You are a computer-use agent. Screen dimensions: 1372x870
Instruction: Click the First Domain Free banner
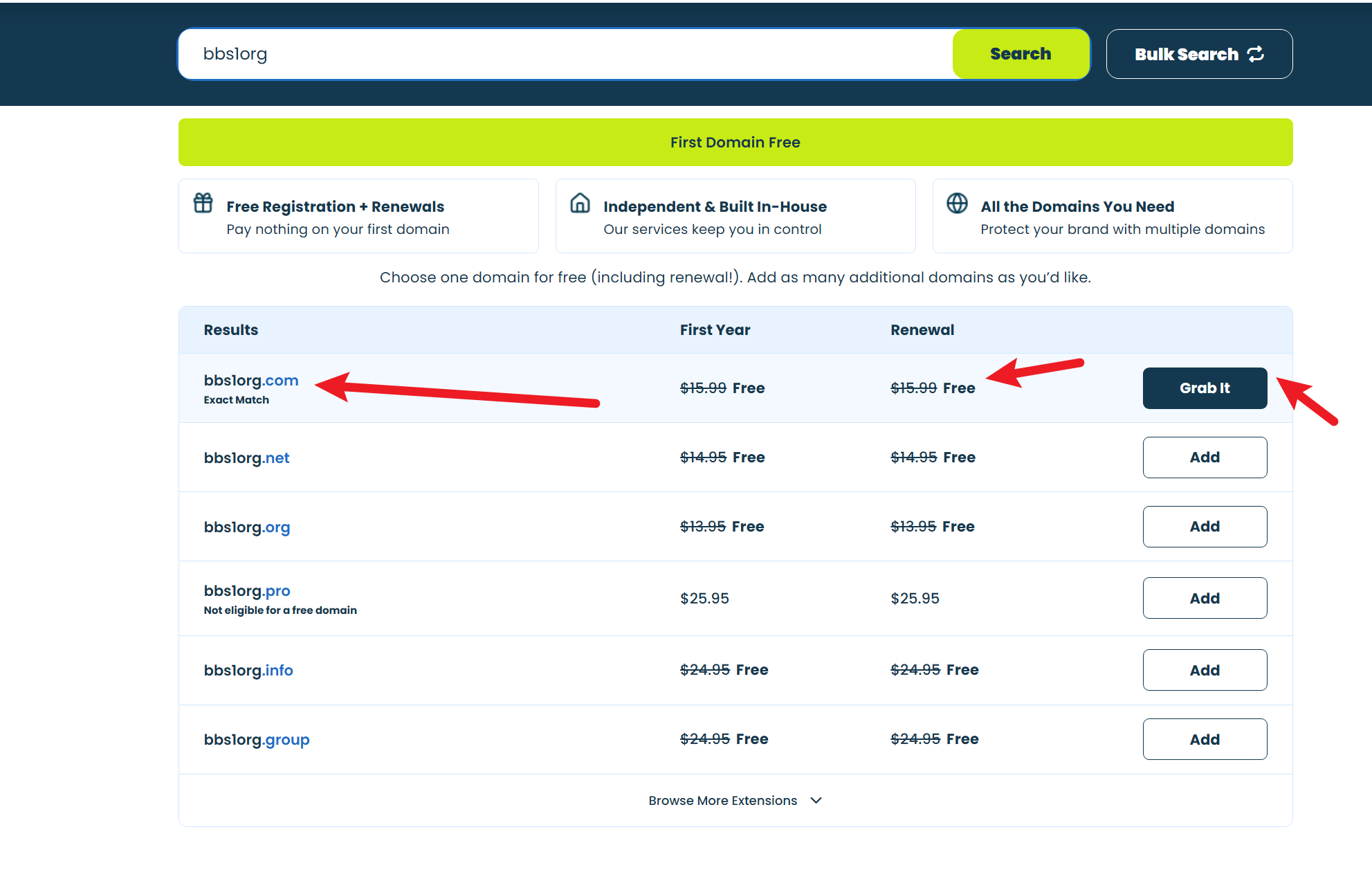(x=735, y=142)
